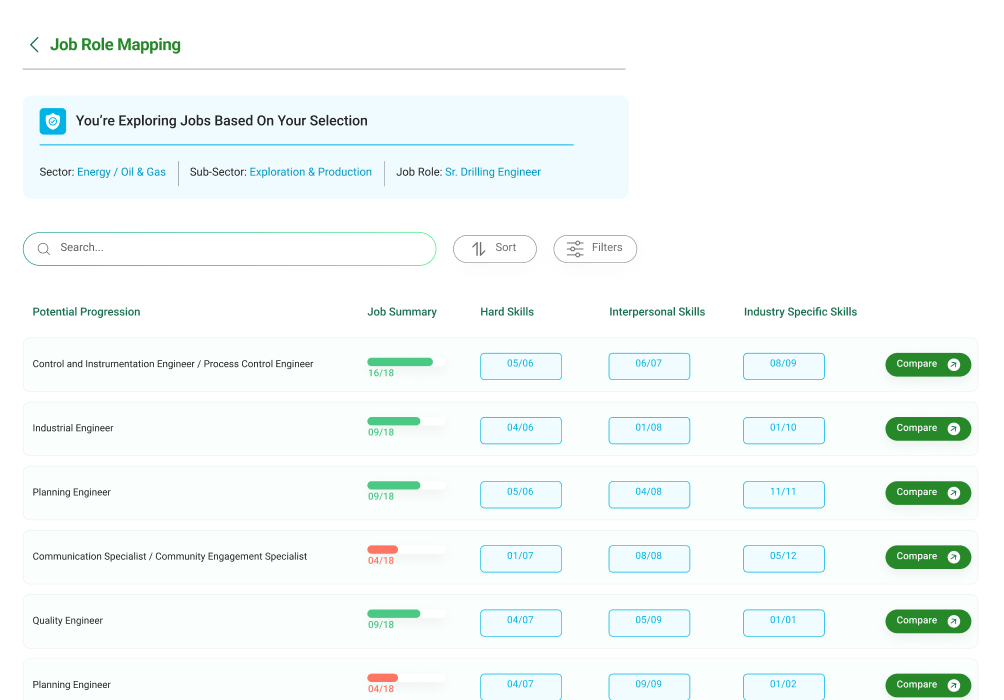Focus the Search input field
The width and height of the screenshot is (1004, 700).
[240, 248]
